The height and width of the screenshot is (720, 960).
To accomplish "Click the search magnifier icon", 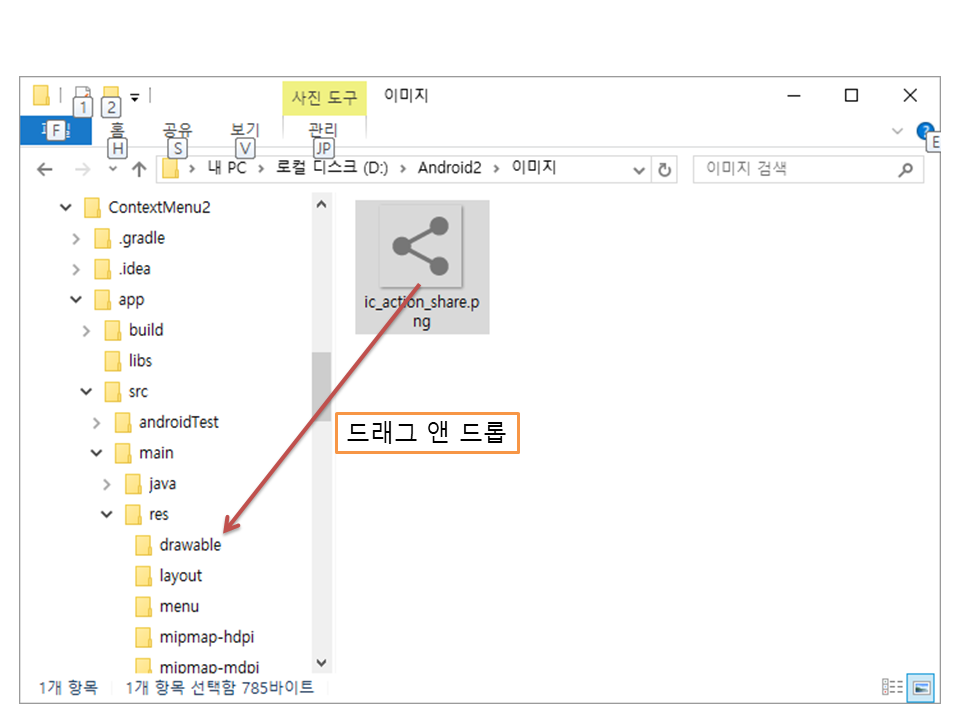I will 905,170.
